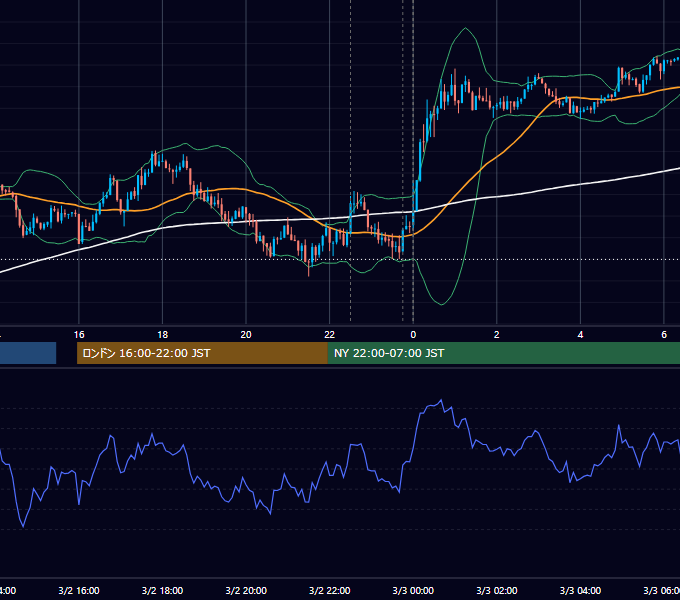Click the 3/2 22:00 time label
The image size is (680, 600).
[x=330, y=590]
